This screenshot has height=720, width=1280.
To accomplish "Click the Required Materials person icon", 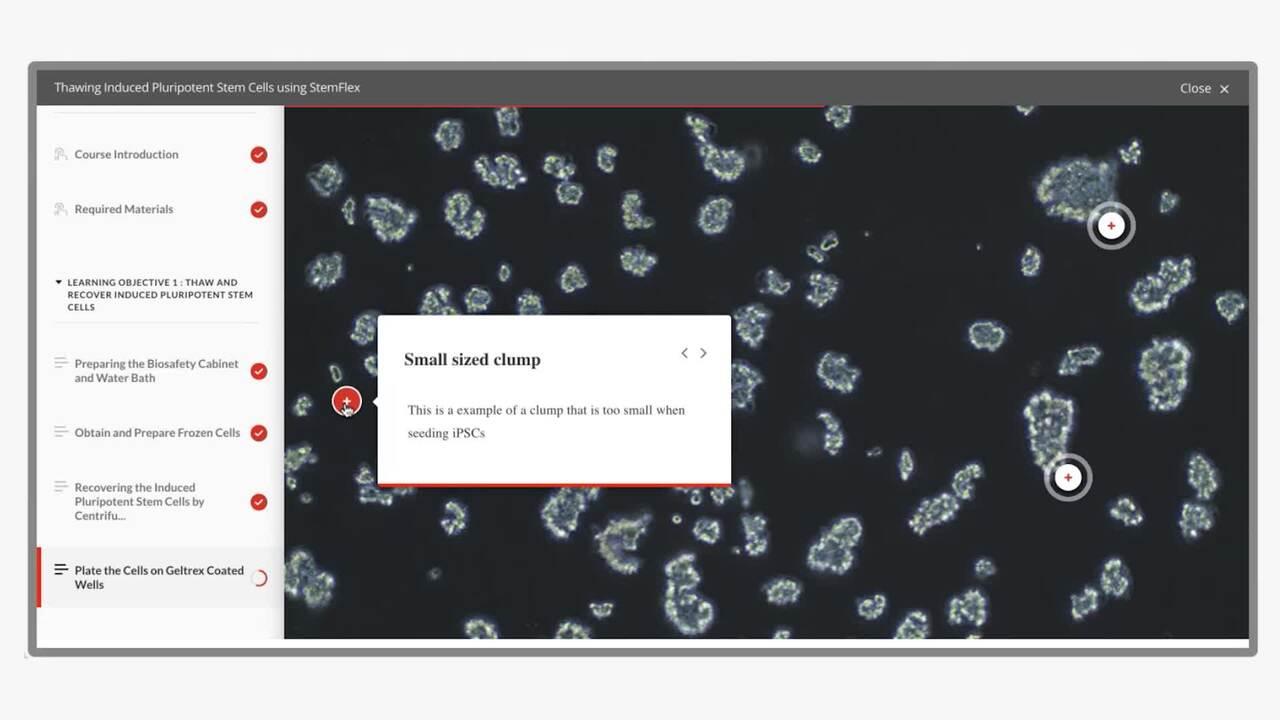I will click(x=61, y=209).
